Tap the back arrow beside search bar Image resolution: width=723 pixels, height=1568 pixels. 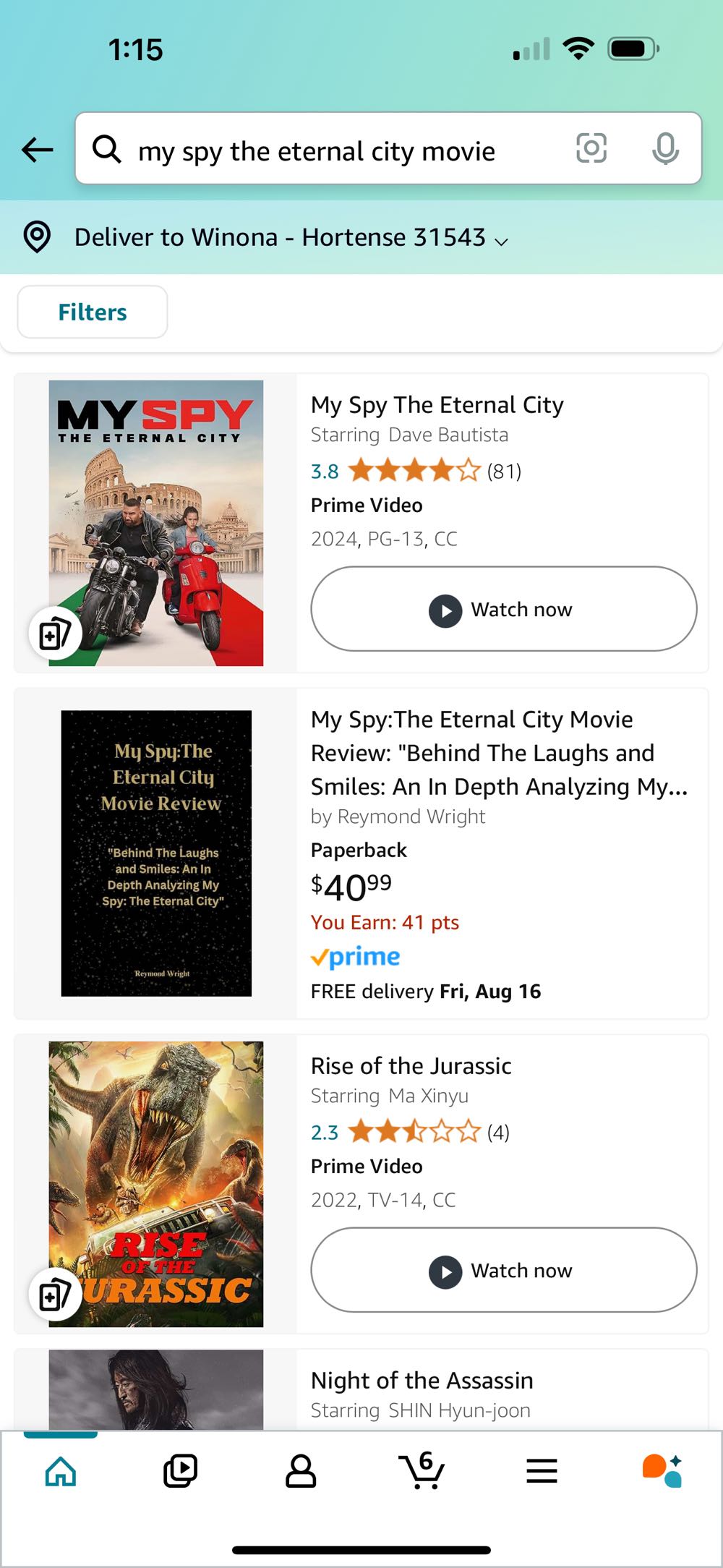[38, 150]
